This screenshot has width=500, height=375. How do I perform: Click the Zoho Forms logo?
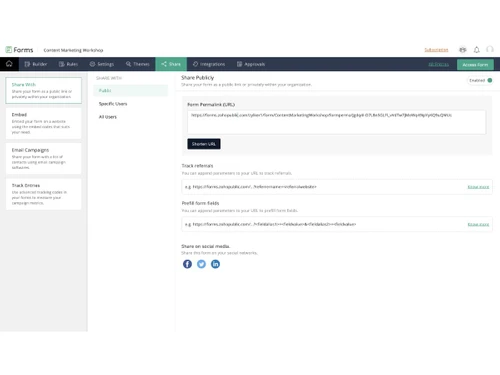coord(19,50)
